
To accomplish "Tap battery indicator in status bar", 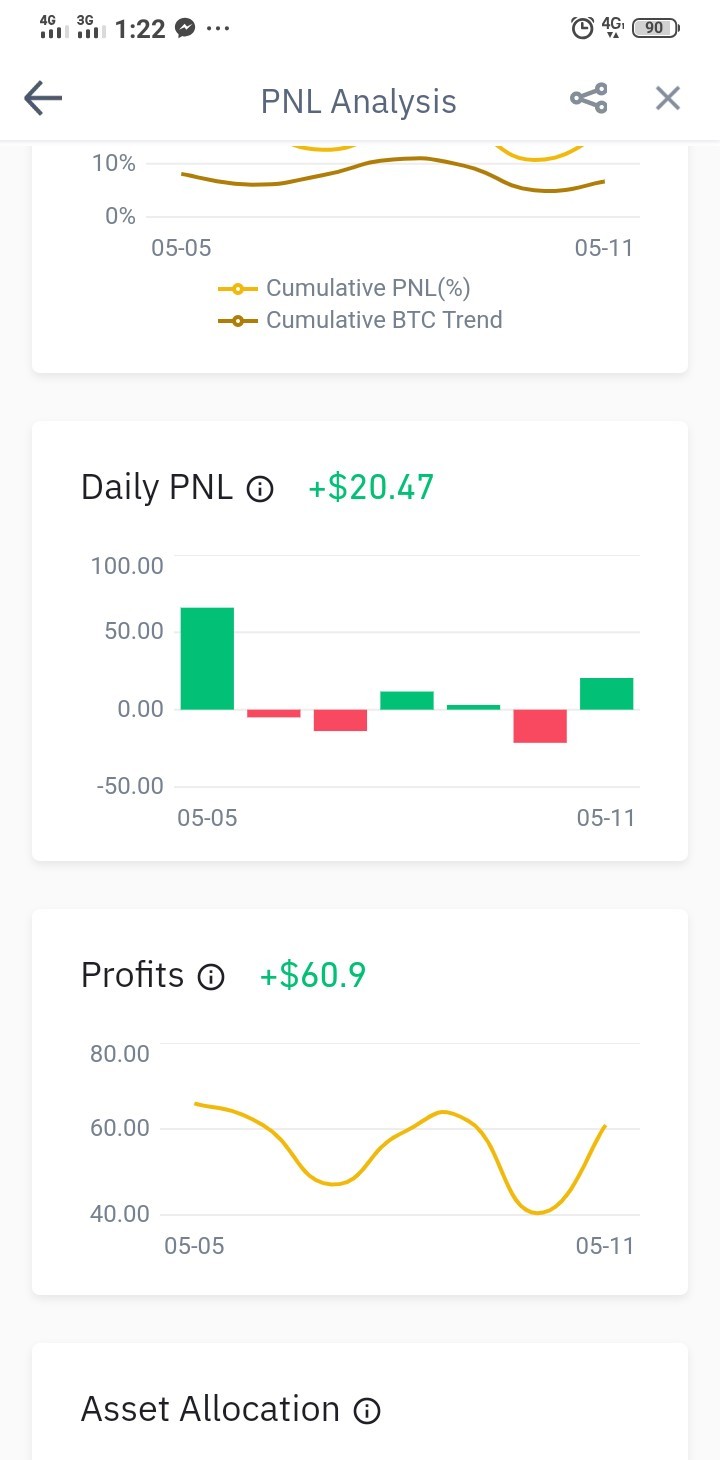I will click(655, 29).
